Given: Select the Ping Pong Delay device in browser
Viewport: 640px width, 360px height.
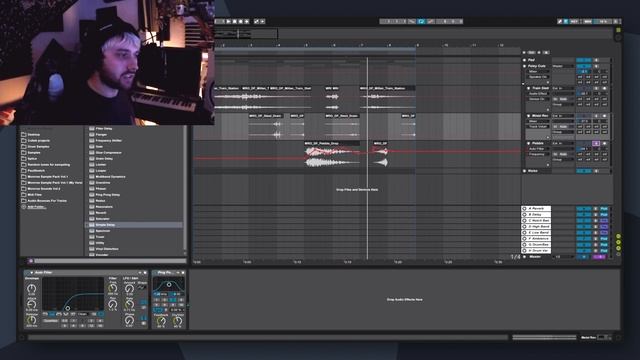Looking at the screenshot, I should (x=107, y=195).
